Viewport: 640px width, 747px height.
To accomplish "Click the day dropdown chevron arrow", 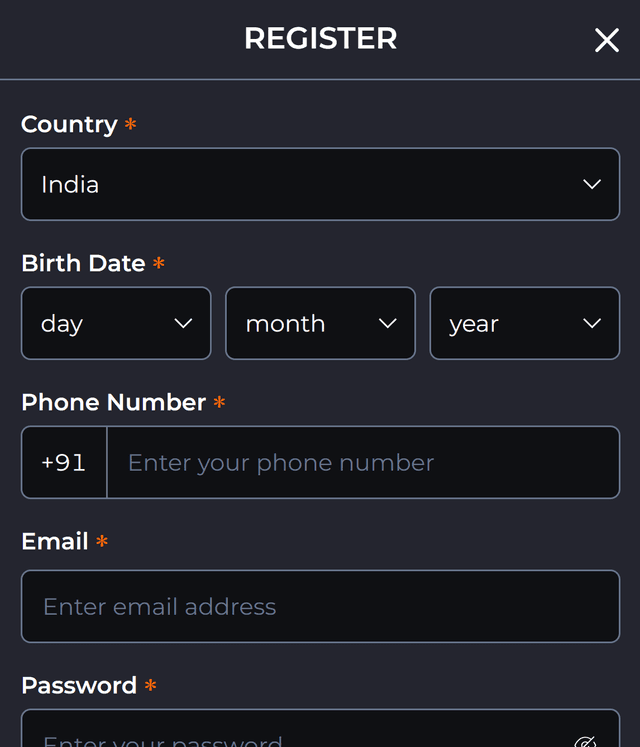I will 183,323.
